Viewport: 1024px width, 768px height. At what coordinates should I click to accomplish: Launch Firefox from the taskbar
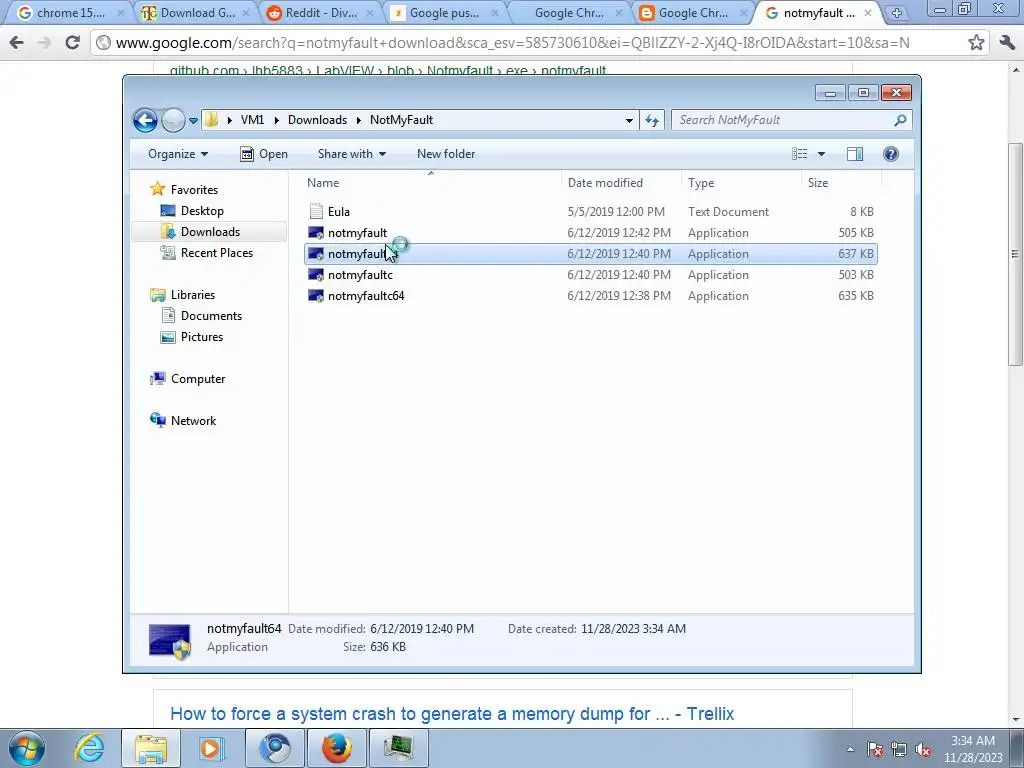pos(337,748)
